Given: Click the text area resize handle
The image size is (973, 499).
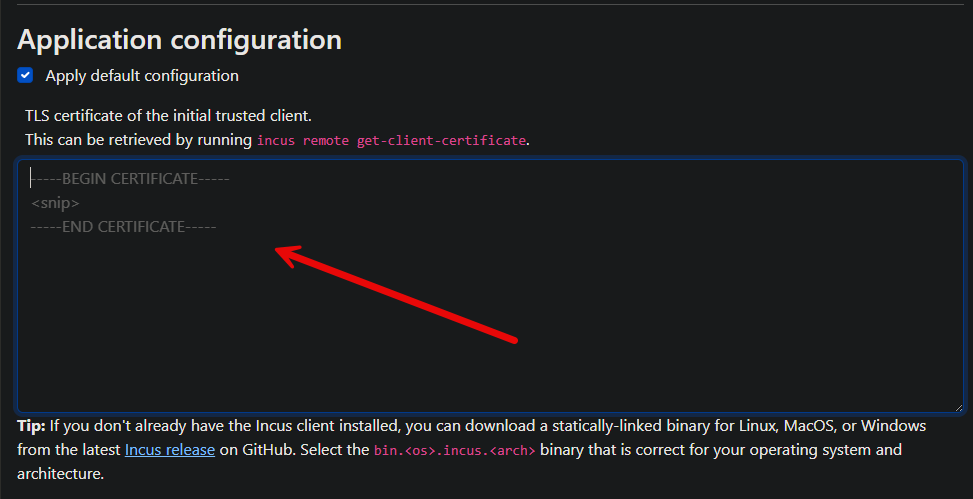Looking at the screenshot, I should pyautogui.click(x=959, y=406).
